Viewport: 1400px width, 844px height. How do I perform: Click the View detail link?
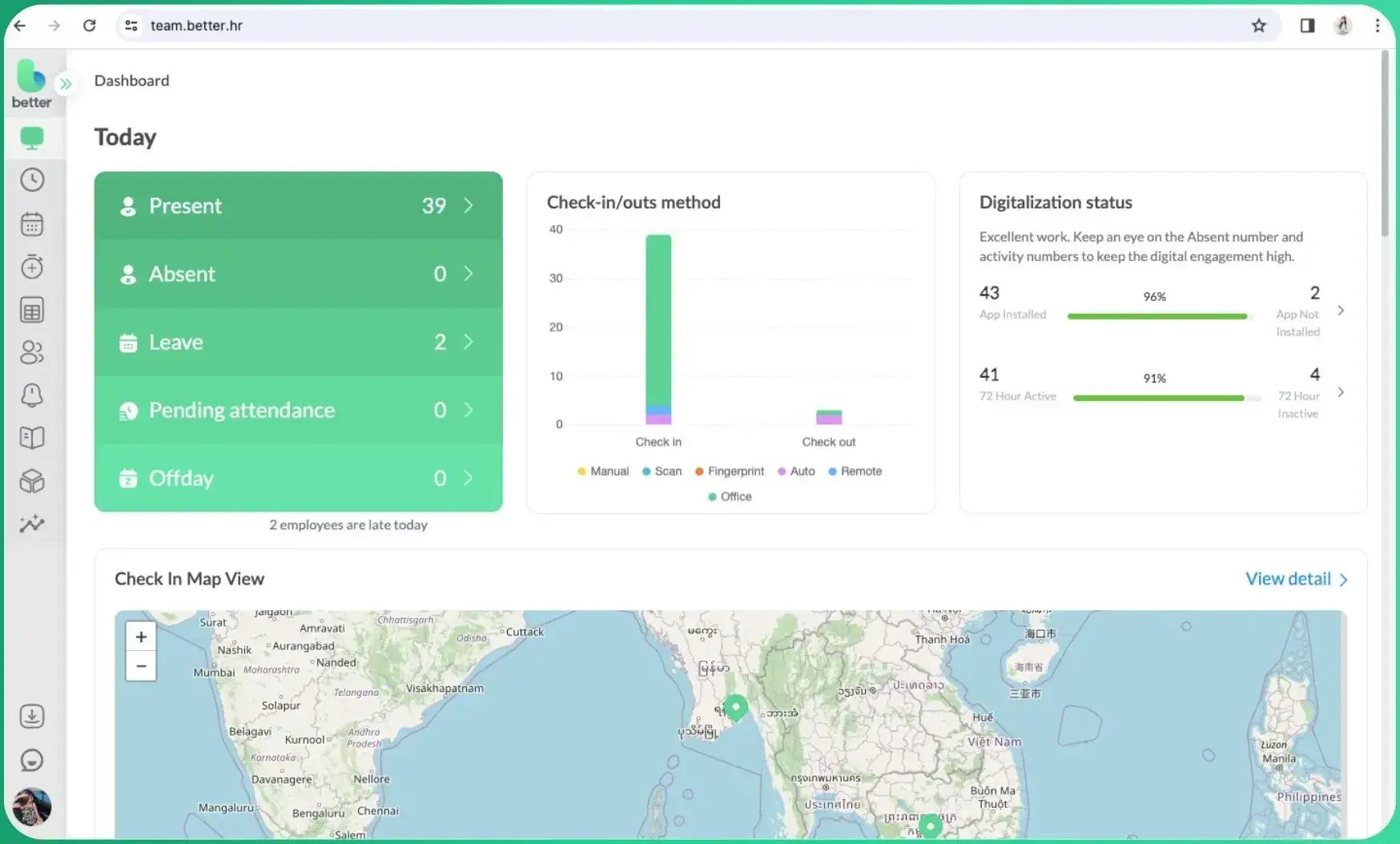1296,579
